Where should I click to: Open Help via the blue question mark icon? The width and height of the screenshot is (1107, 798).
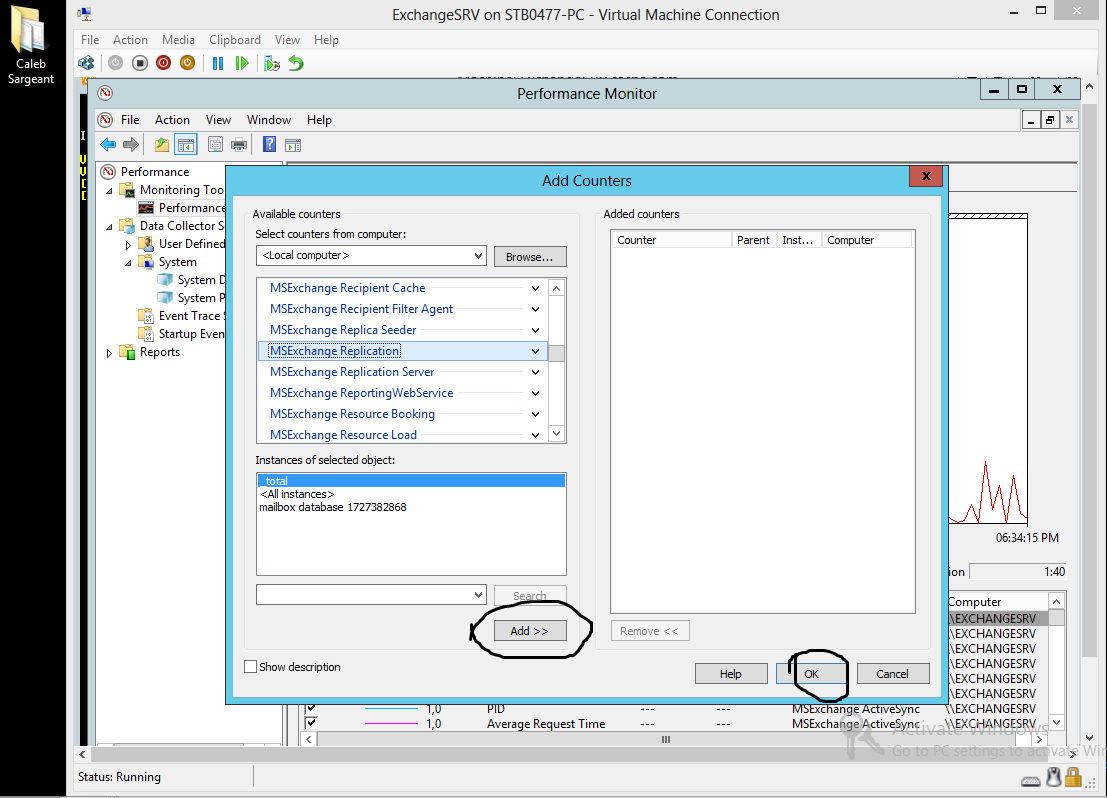(x=270, y=145)
